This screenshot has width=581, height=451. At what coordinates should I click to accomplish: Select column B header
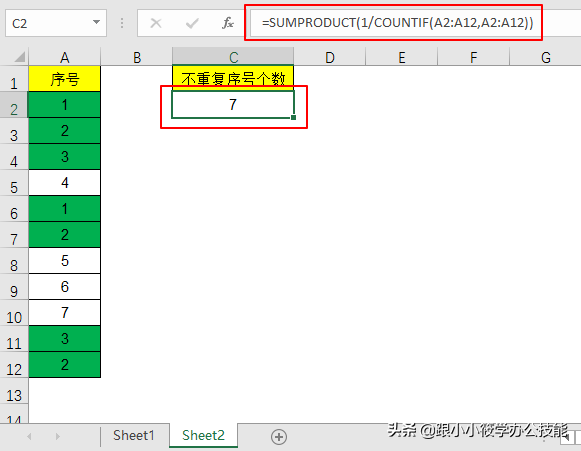(137, 57)
